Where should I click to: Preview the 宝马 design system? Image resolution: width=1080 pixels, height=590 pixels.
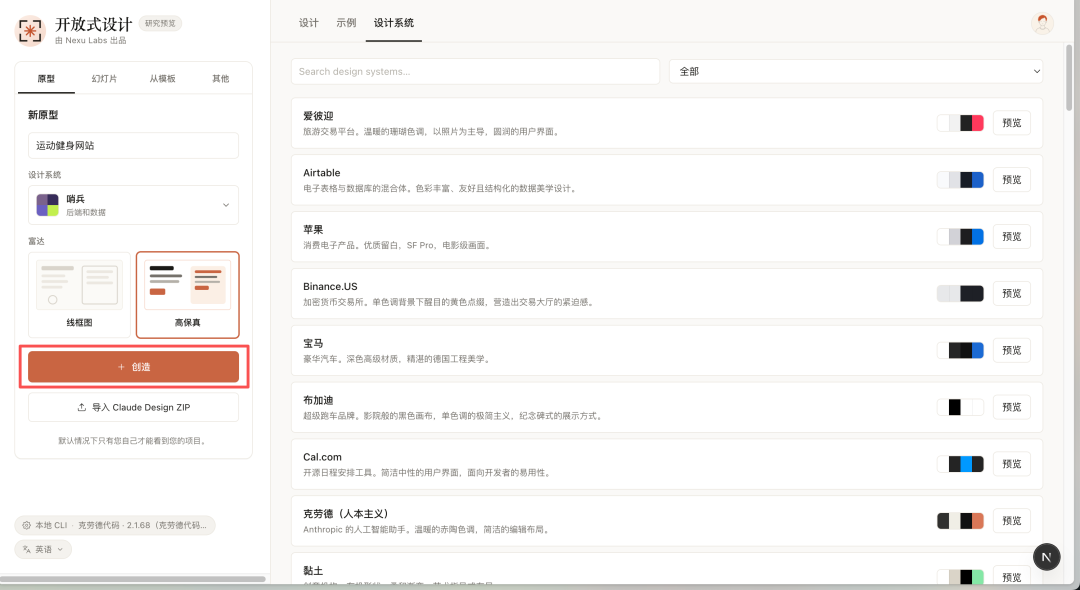pos(1012,350)
